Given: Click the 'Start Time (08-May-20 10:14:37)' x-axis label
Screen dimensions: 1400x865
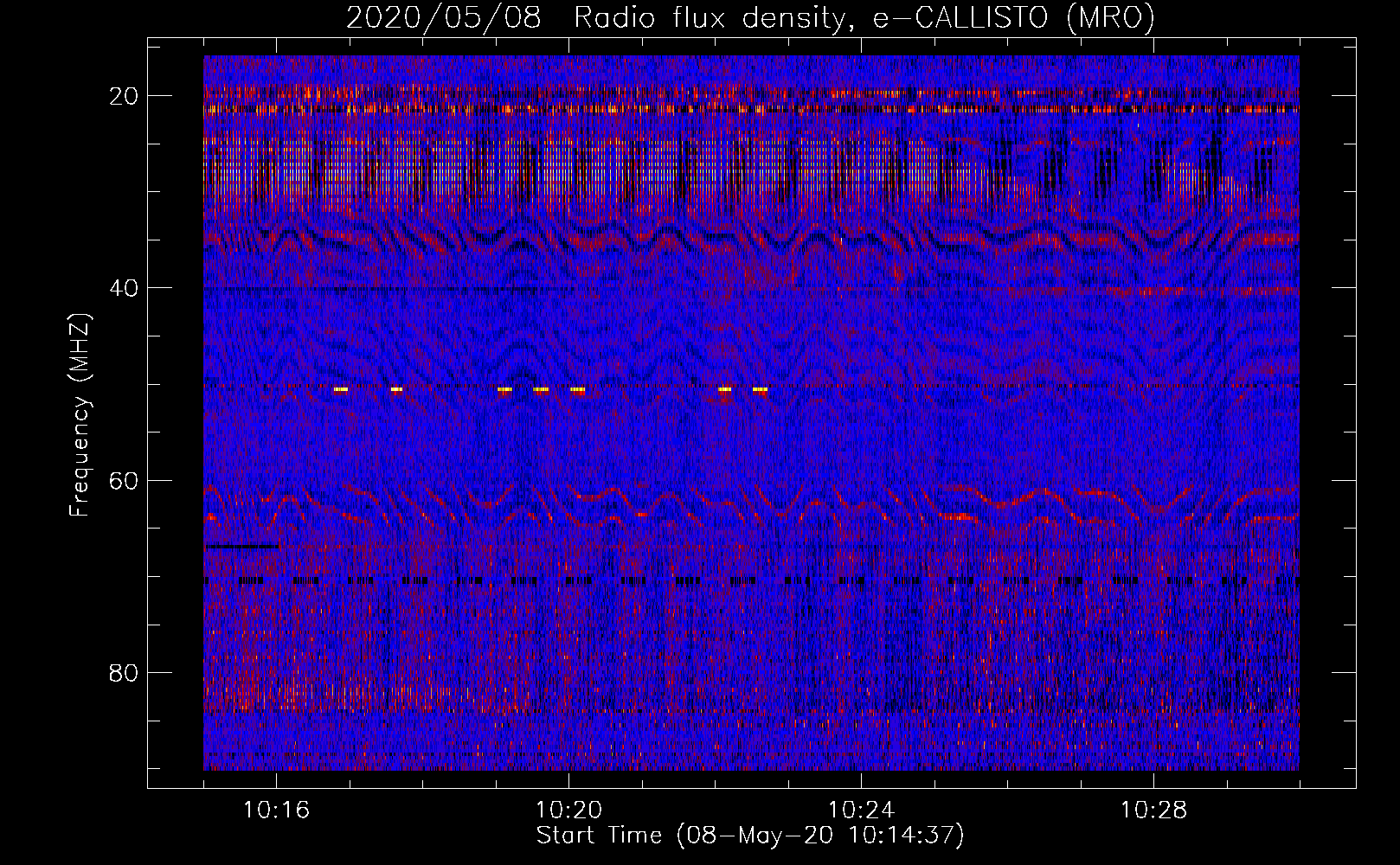Looking at the screenshot, I should click(x=750, y=836).
